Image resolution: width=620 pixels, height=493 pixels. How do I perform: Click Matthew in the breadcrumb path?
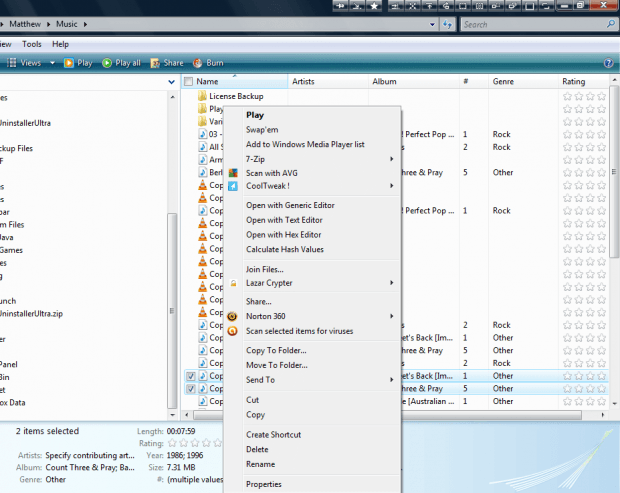click(25, 24)
